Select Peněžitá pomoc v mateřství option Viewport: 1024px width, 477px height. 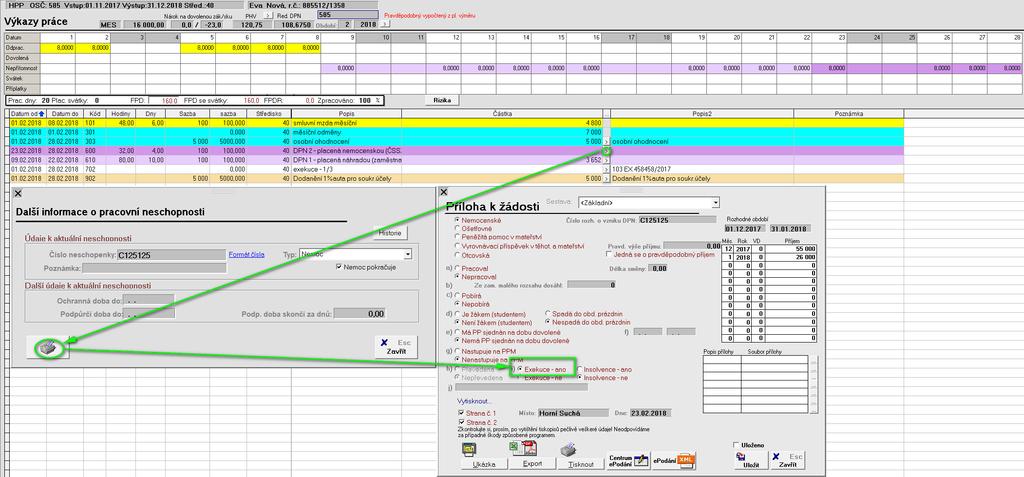tap(457, 237)
